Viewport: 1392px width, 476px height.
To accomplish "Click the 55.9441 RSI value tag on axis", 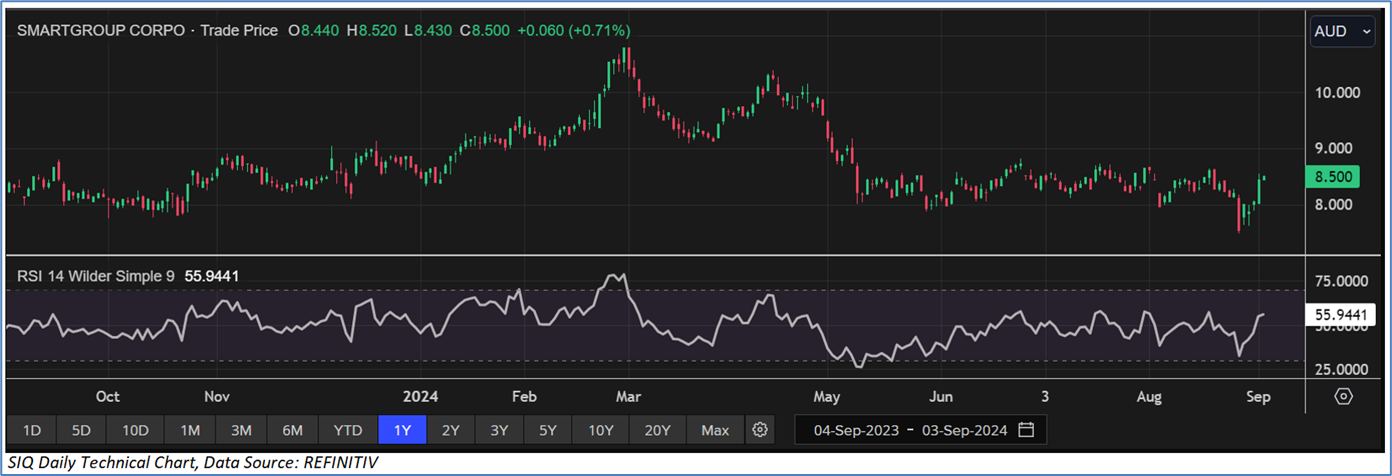I will [1340, 315].
